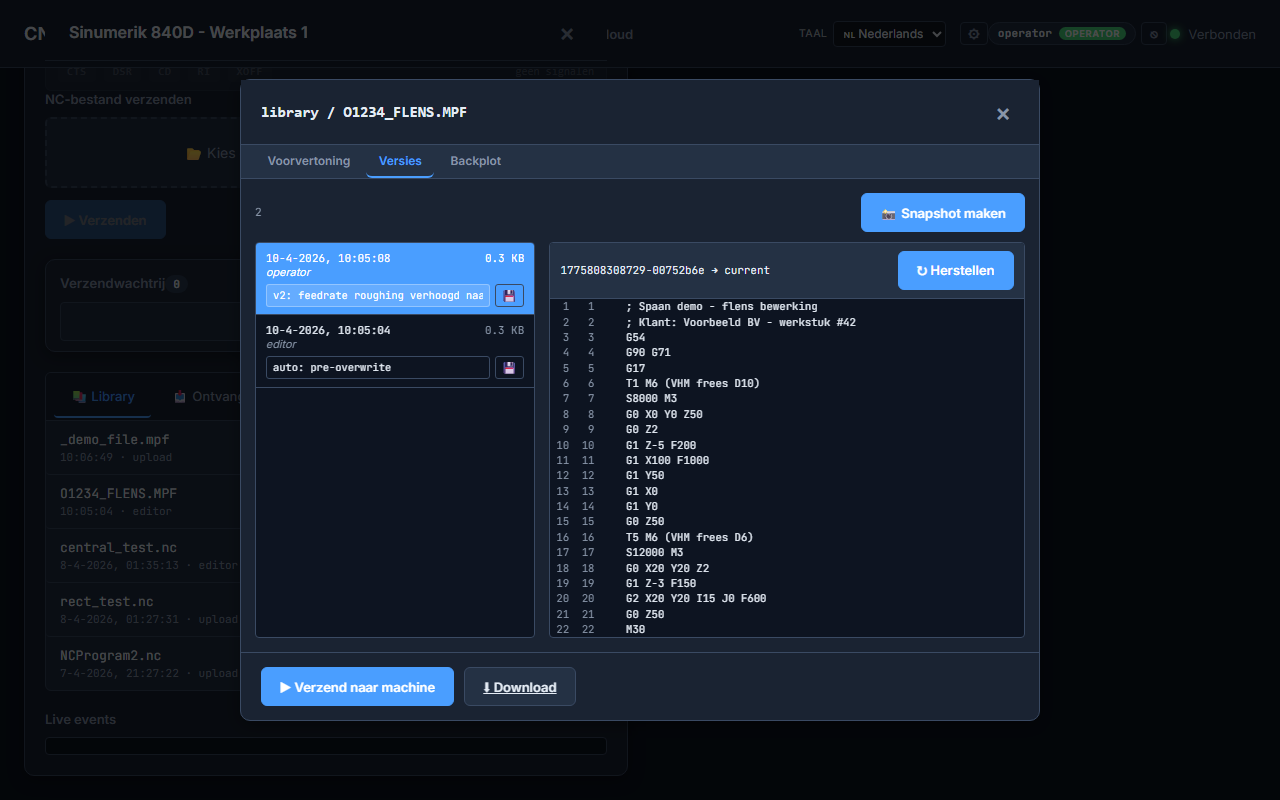Click circle-slash icon beside the operator badge
The height and width of the screenshot is (800, 1280).
pyautogui.click(x=1154, y=34)
